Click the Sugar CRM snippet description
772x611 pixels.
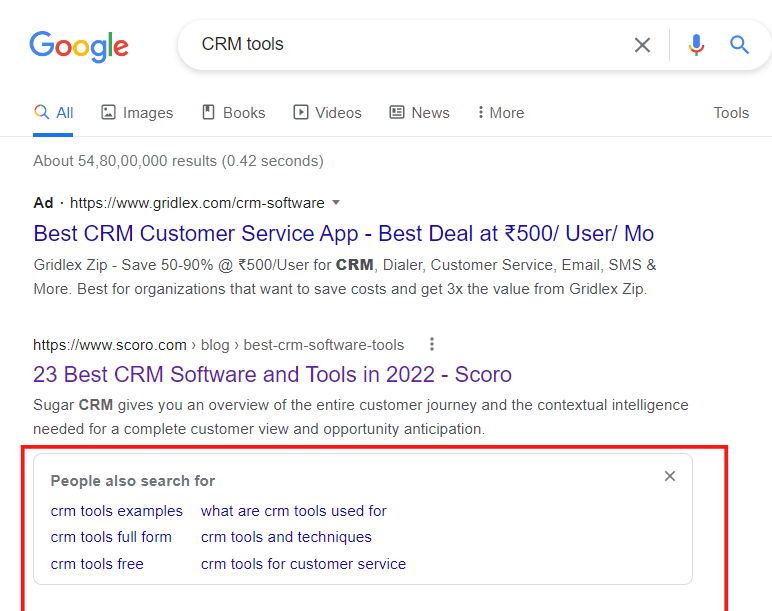tap(361, 417)
